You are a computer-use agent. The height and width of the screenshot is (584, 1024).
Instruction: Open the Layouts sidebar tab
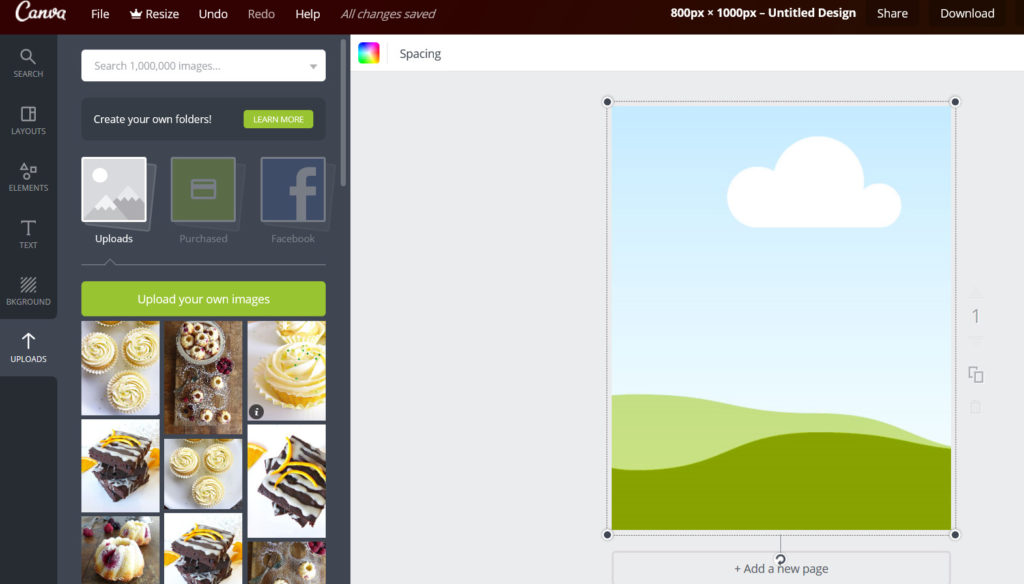tap(28, 121)
